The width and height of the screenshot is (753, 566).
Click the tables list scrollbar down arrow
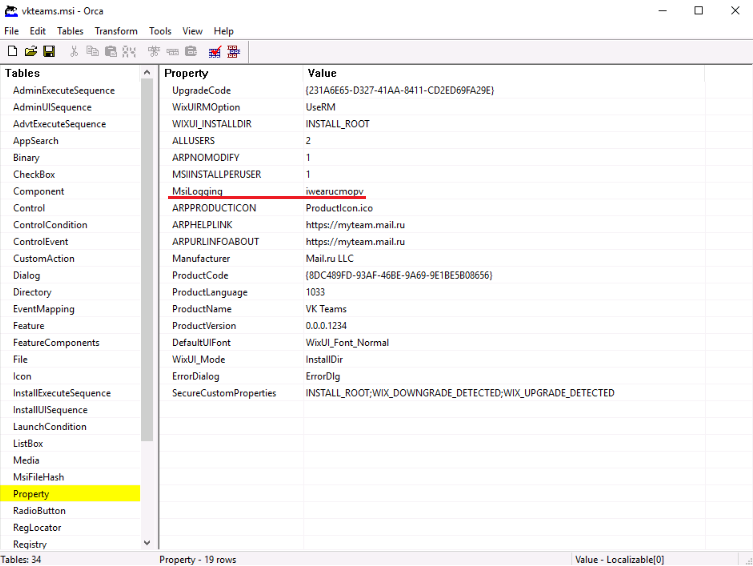[148, 542]
